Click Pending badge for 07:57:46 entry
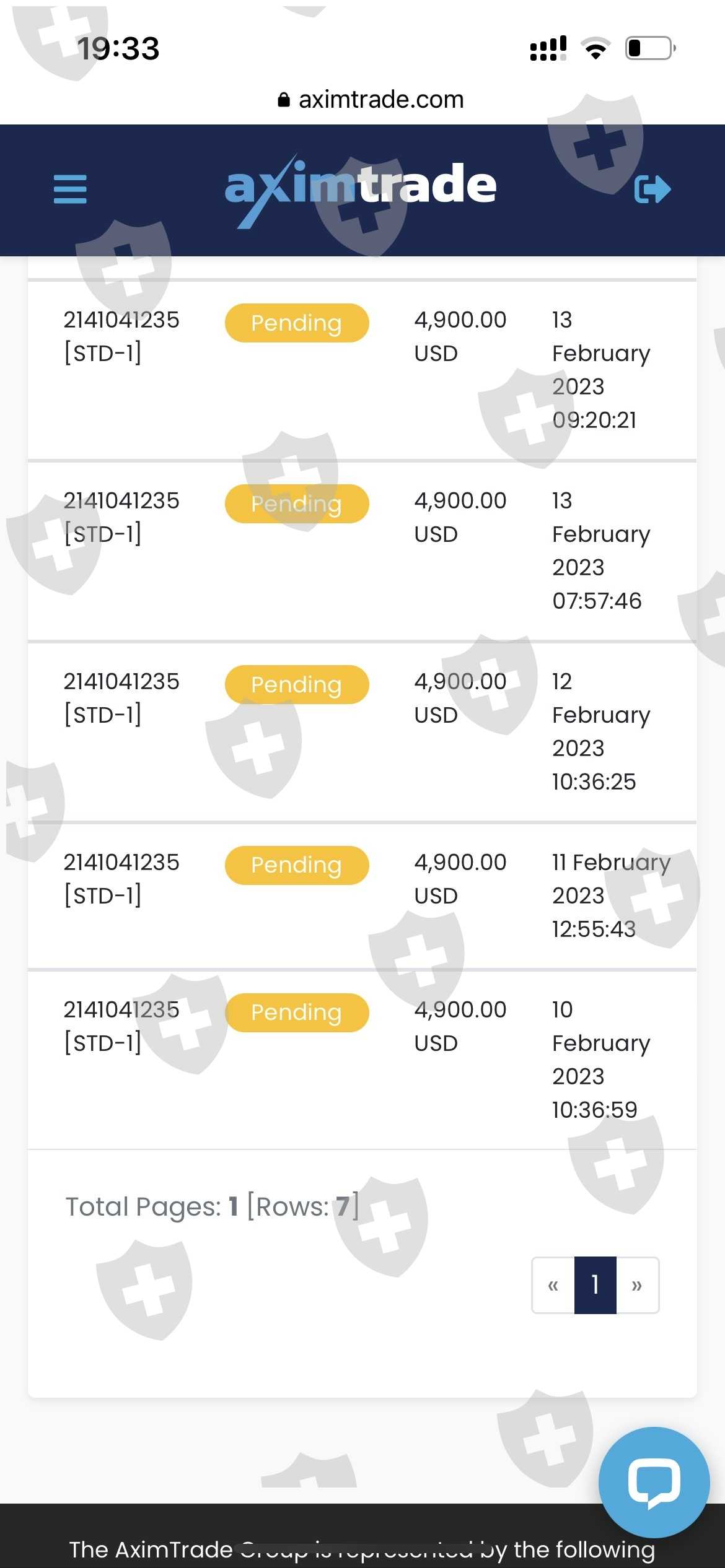Screen dimensions: 725x1568 pyautogui.click(x=297, y=503)
